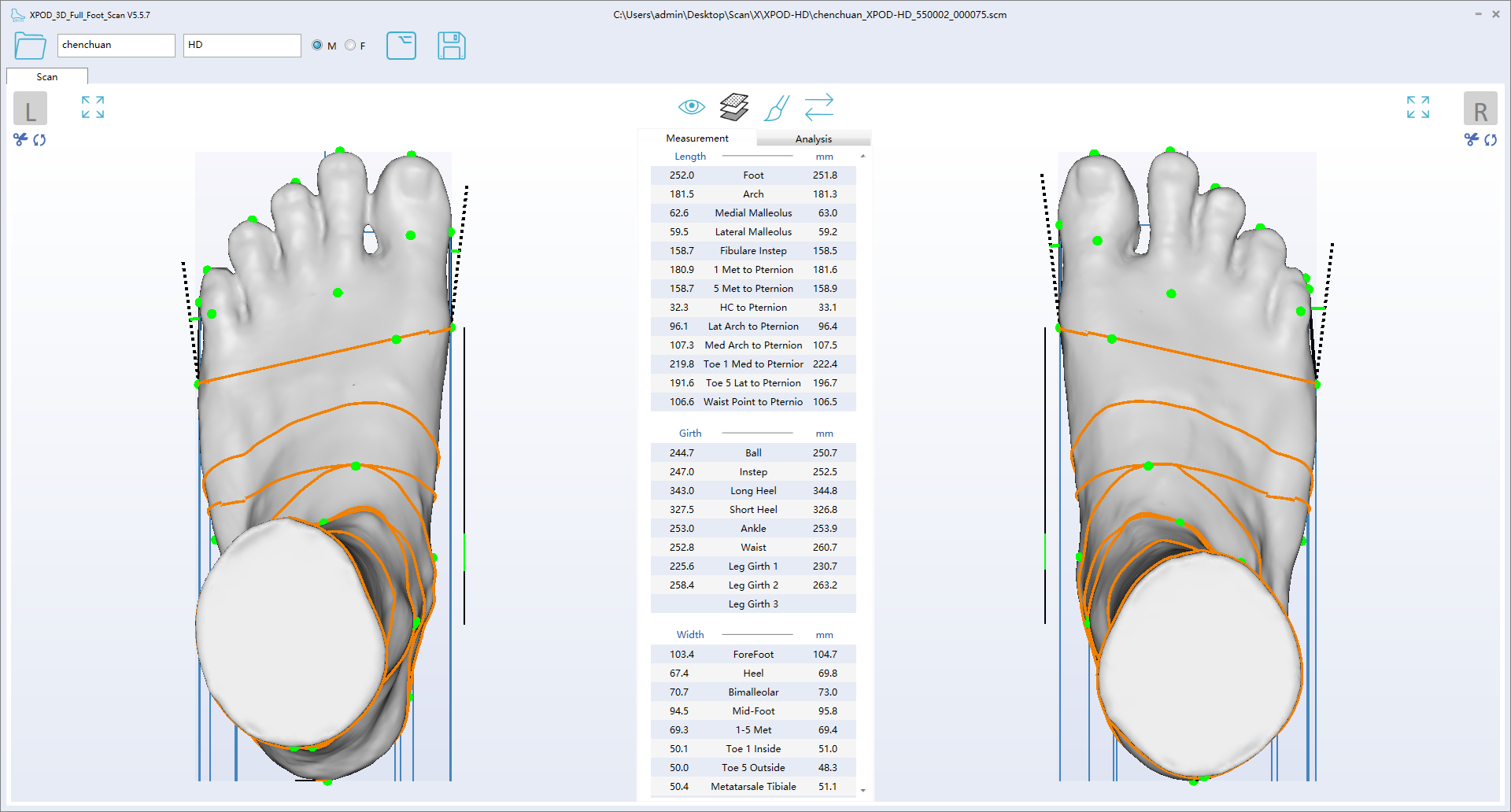Expand the left foot view to fullscreen
The image size is (1511, 812).
93,107
